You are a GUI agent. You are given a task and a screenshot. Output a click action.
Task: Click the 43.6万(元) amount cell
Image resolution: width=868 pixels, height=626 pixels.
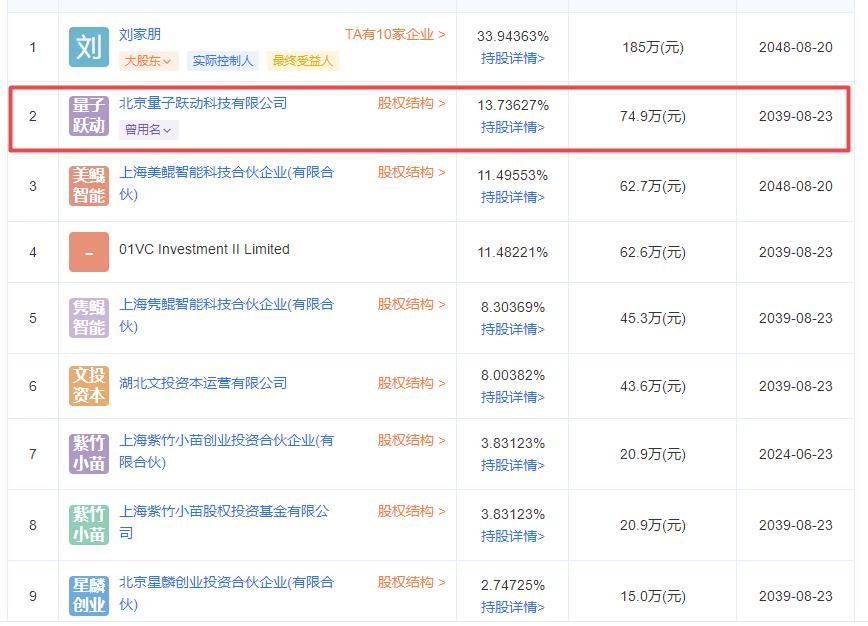pos(653,386)
